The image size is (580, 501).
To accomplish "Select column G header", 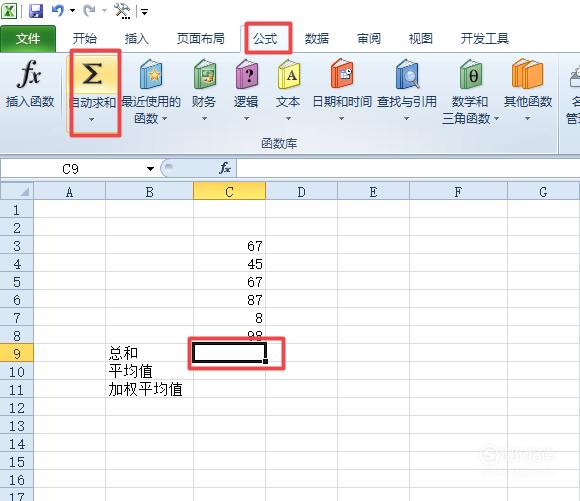I will [543, 192].
